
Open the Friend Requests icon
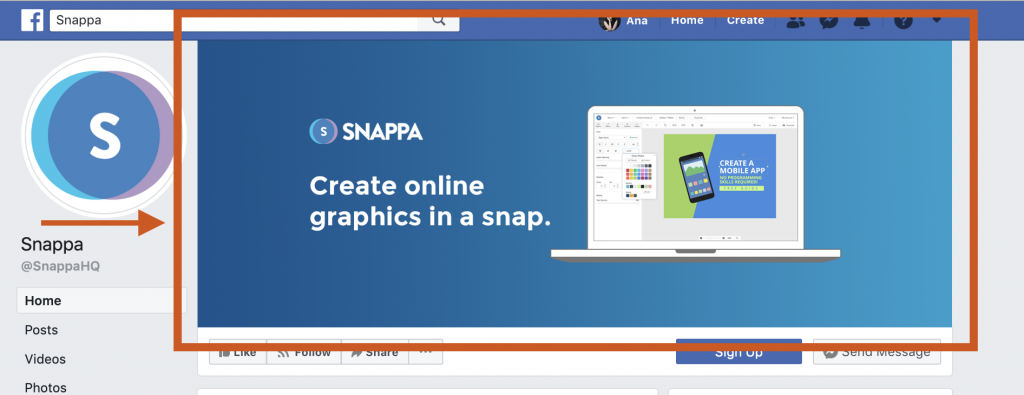795,21
